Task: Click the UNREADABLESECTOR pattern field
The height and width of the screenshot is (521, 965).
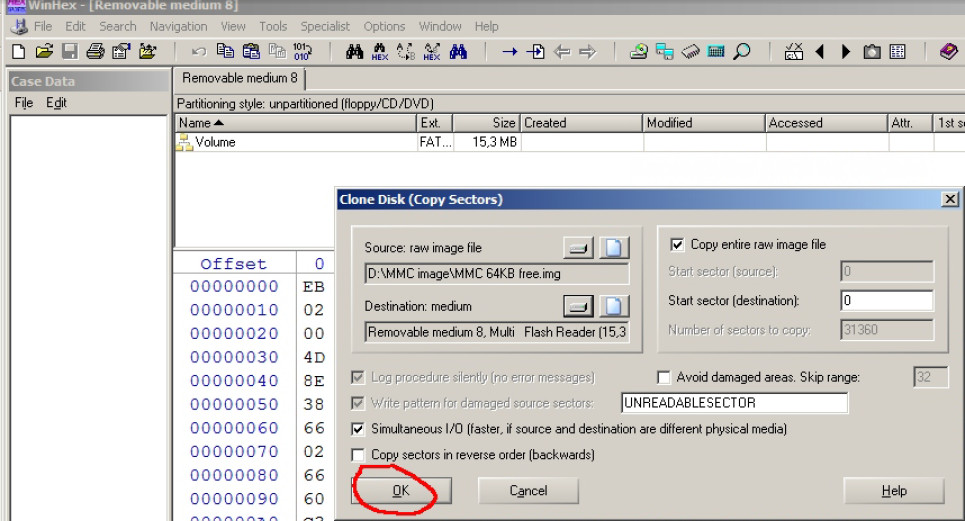Action: (735, 403)
